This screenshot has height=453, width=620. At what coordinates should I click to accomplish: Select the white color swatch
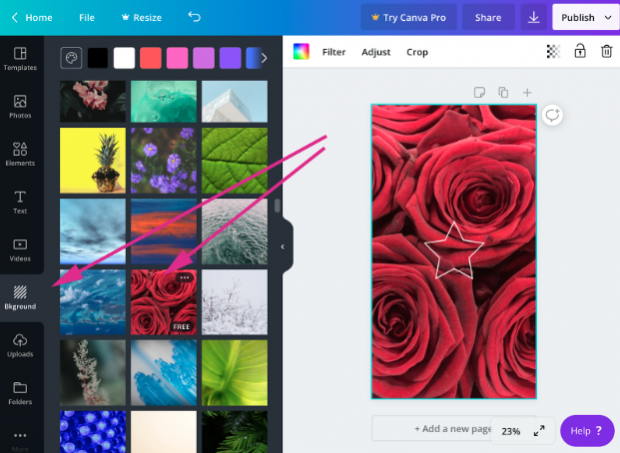tap(124, 58)
